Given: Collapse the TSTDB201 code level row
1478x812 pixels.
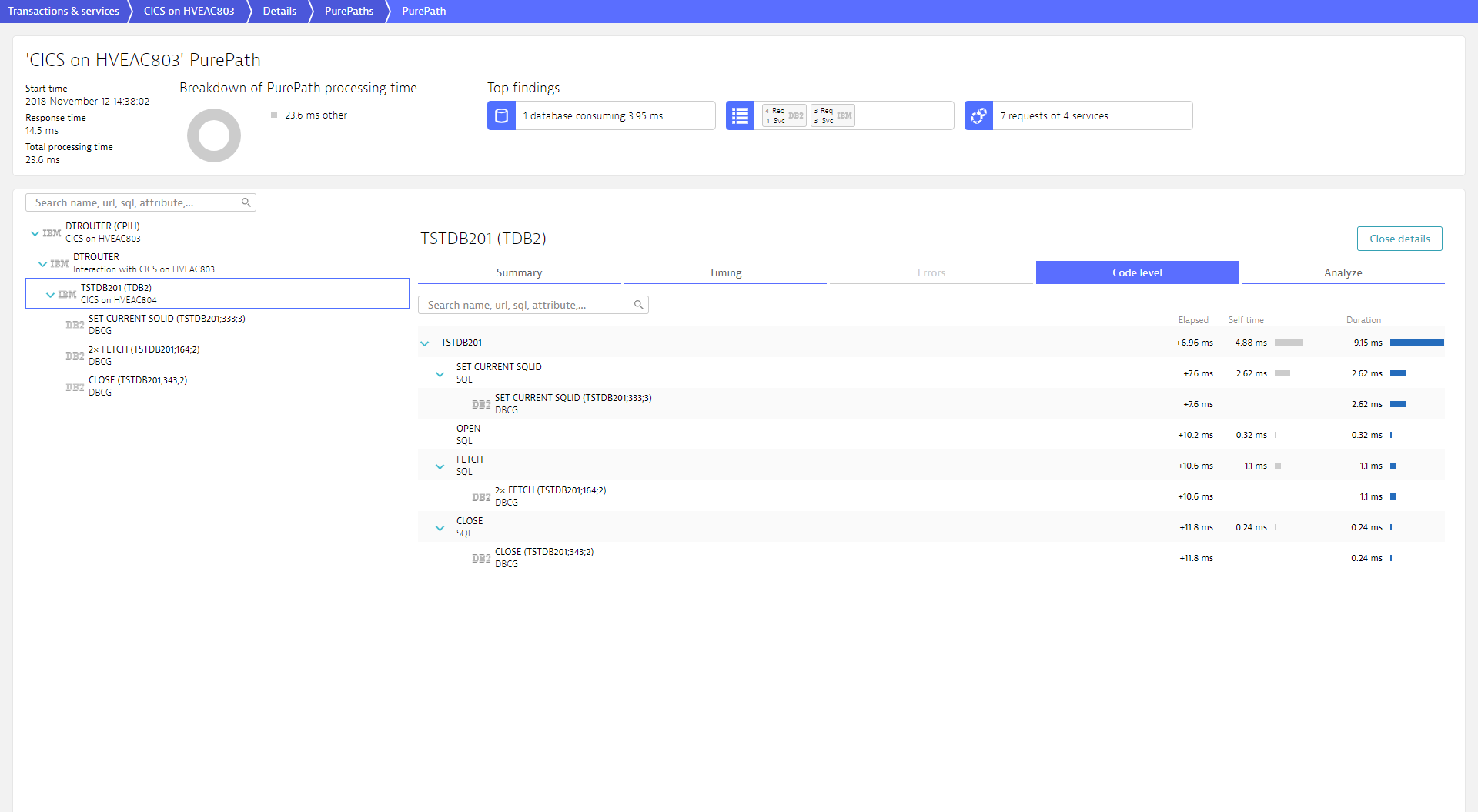Looking at the screenshot, I should tap(424, 343).
